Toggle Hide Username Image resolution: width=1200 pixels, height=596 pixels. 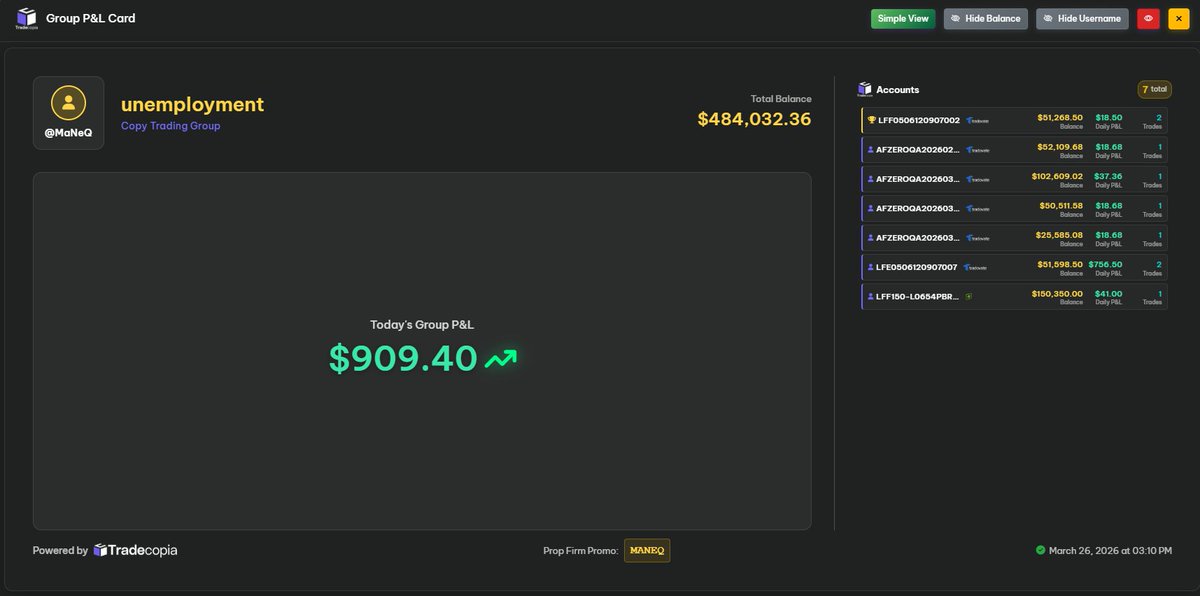coord(1082,18)
